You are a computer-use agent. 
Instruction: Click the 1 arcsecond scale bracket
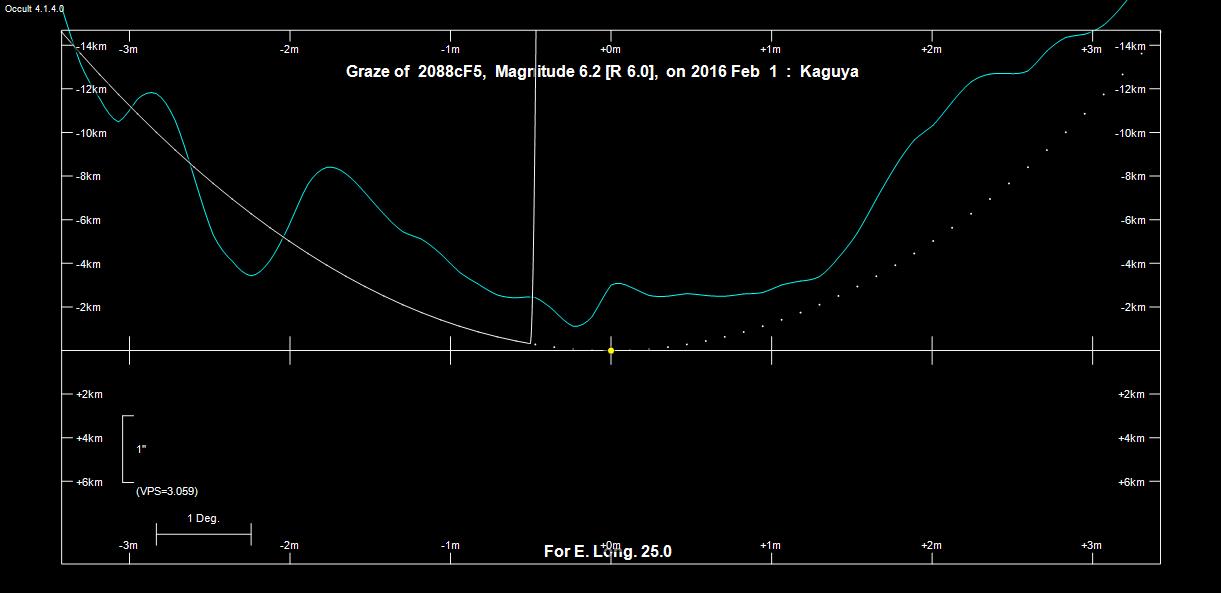point(128,449)
